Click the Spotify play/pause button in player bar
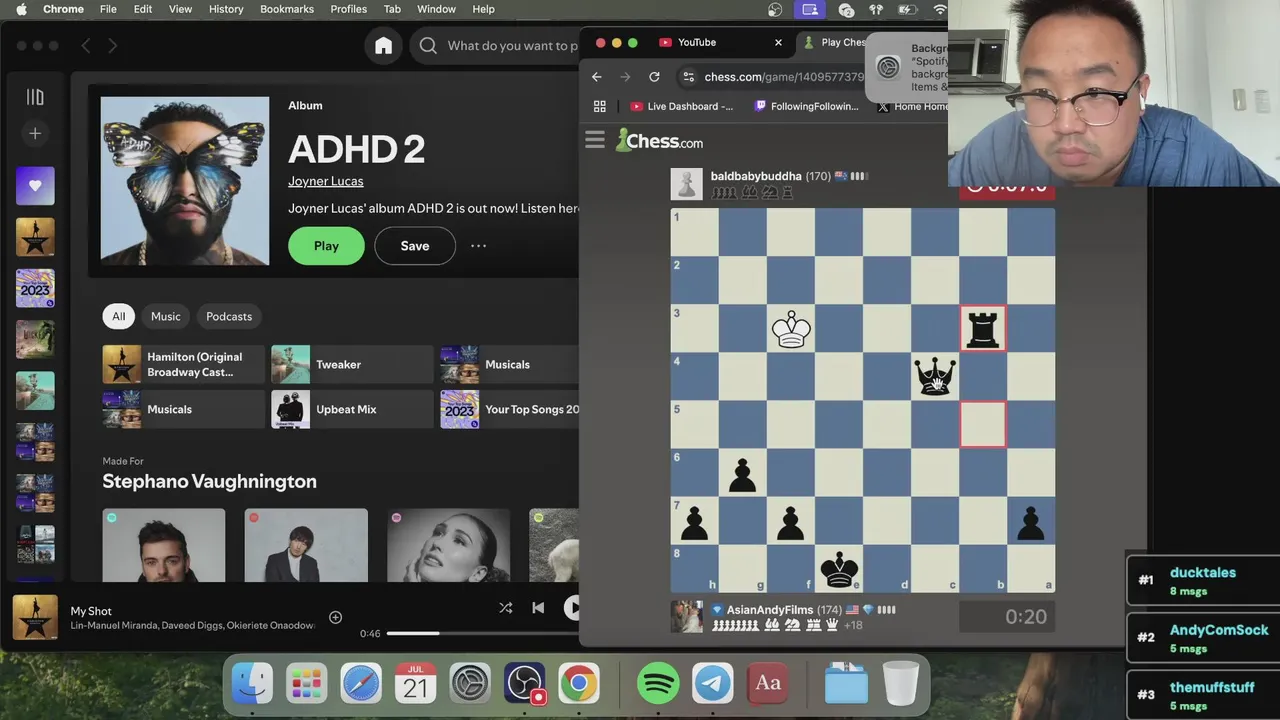This screenshot has width=1280, height=720. click(x=572, y=607)
